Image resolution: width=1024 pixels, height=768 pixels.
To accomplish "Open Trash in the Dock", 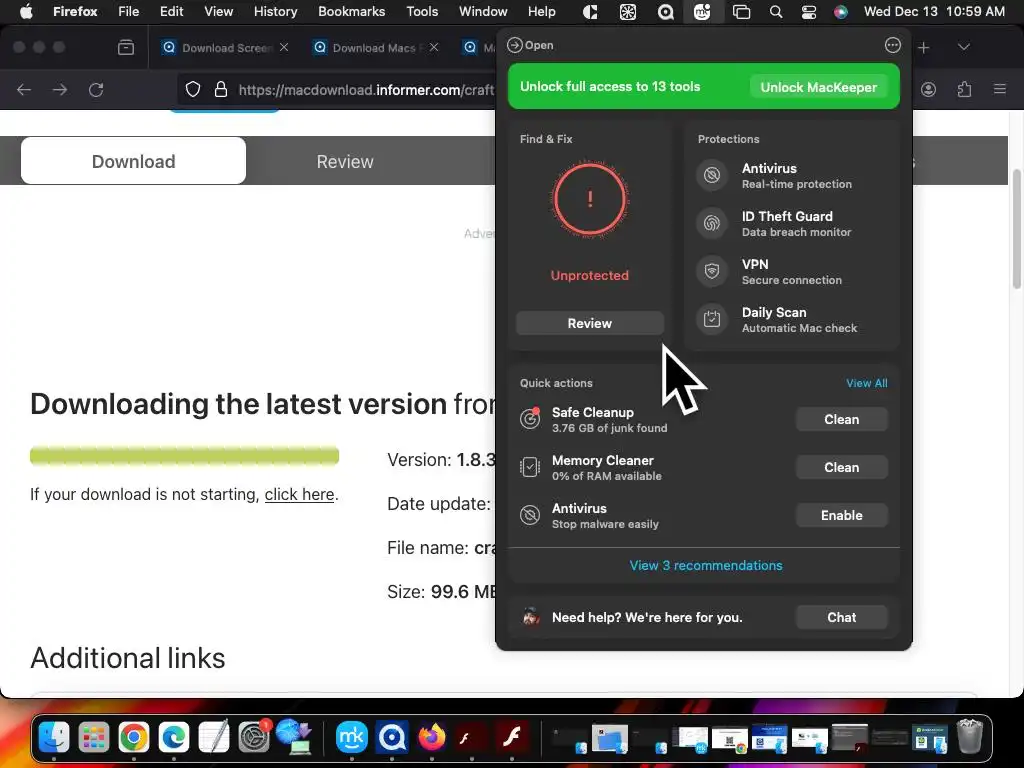I will click(x=970, y=737).
